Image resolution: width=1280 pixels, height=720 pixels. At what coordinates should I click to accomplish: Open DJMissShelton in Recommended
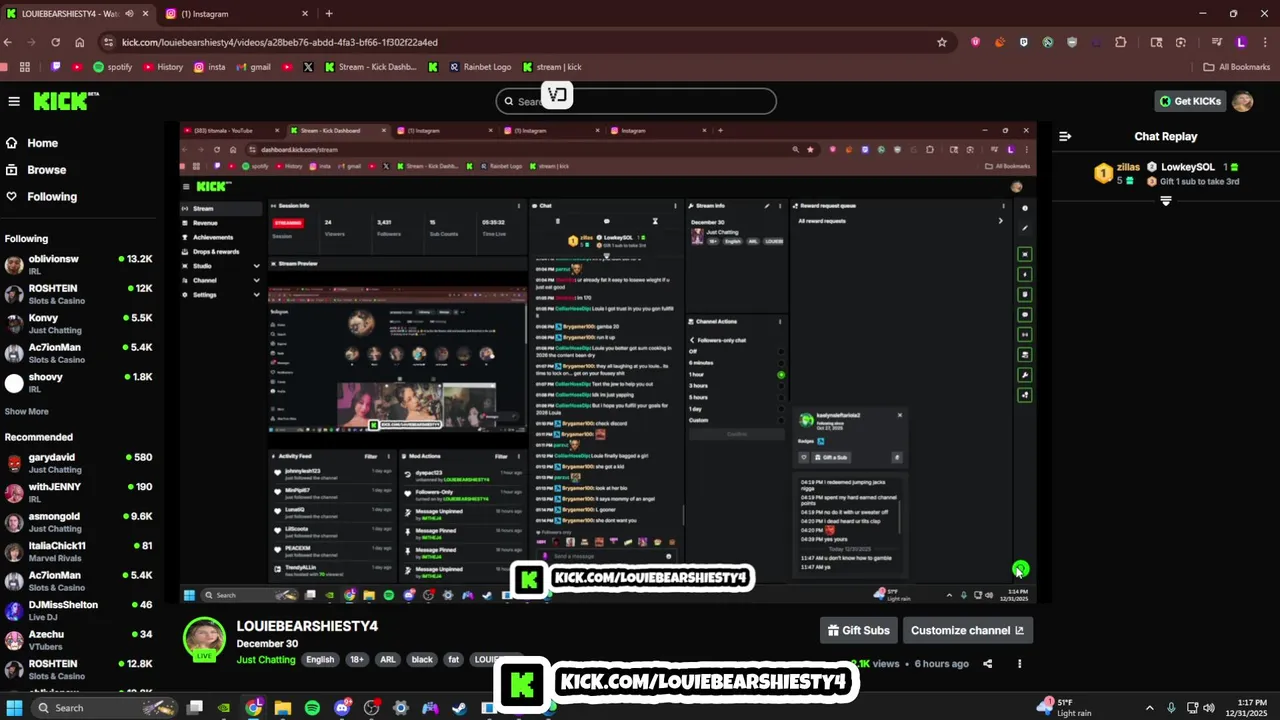[x=78, y=611]
